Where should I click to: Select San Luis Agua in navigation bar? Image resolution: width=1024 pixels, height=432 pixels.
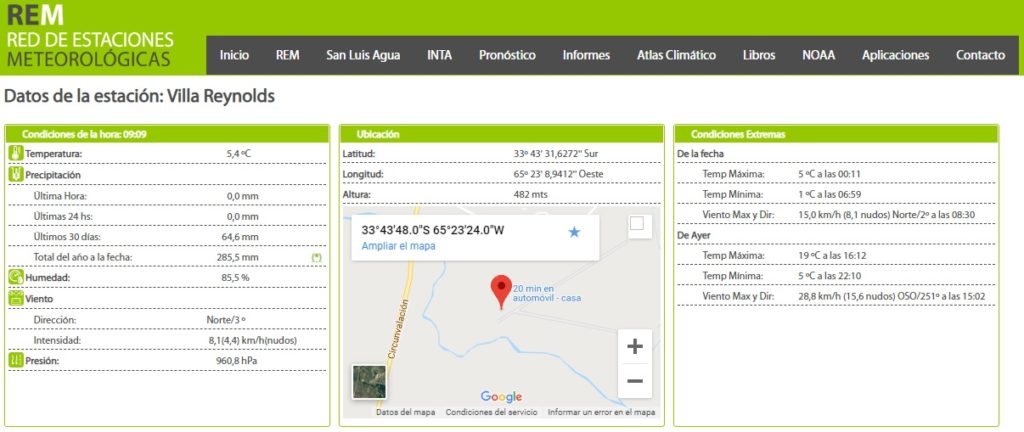click(x=363, y=55)
